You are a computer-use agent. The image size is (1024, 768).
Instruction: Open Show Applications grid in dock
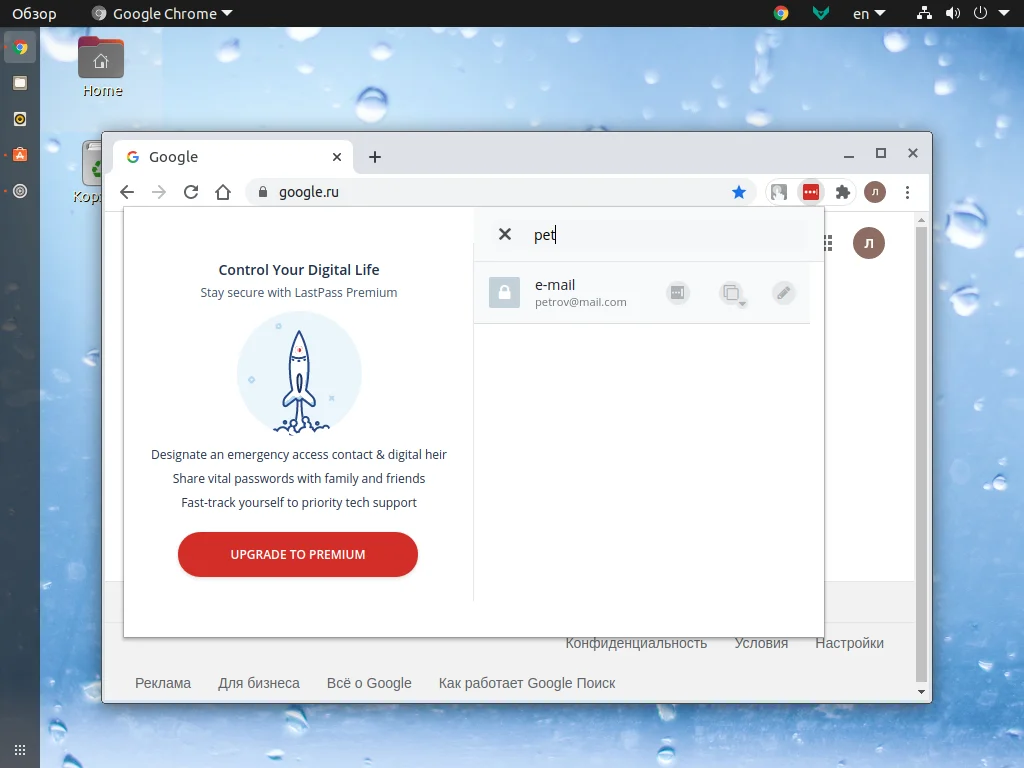(20, 750)
